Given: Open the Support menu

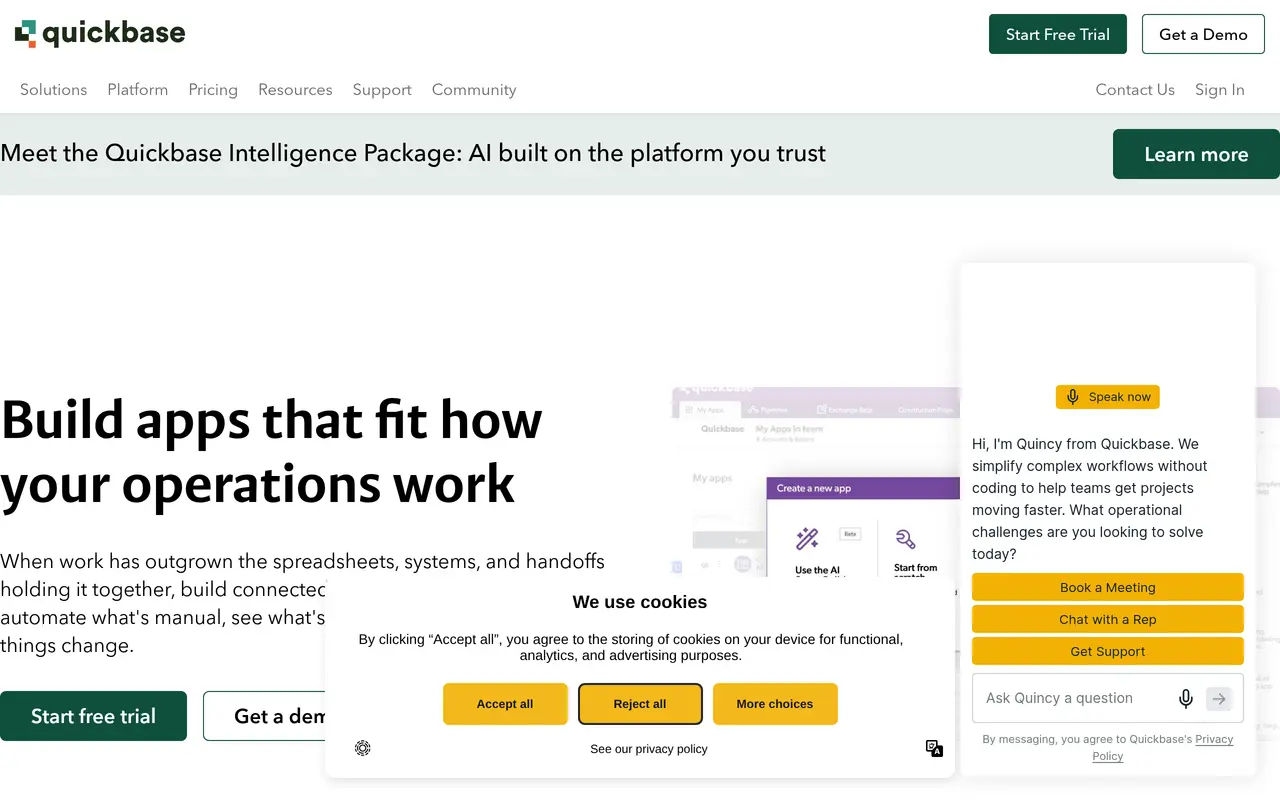Looking at the screenshot, I should (x=382, y=90).
